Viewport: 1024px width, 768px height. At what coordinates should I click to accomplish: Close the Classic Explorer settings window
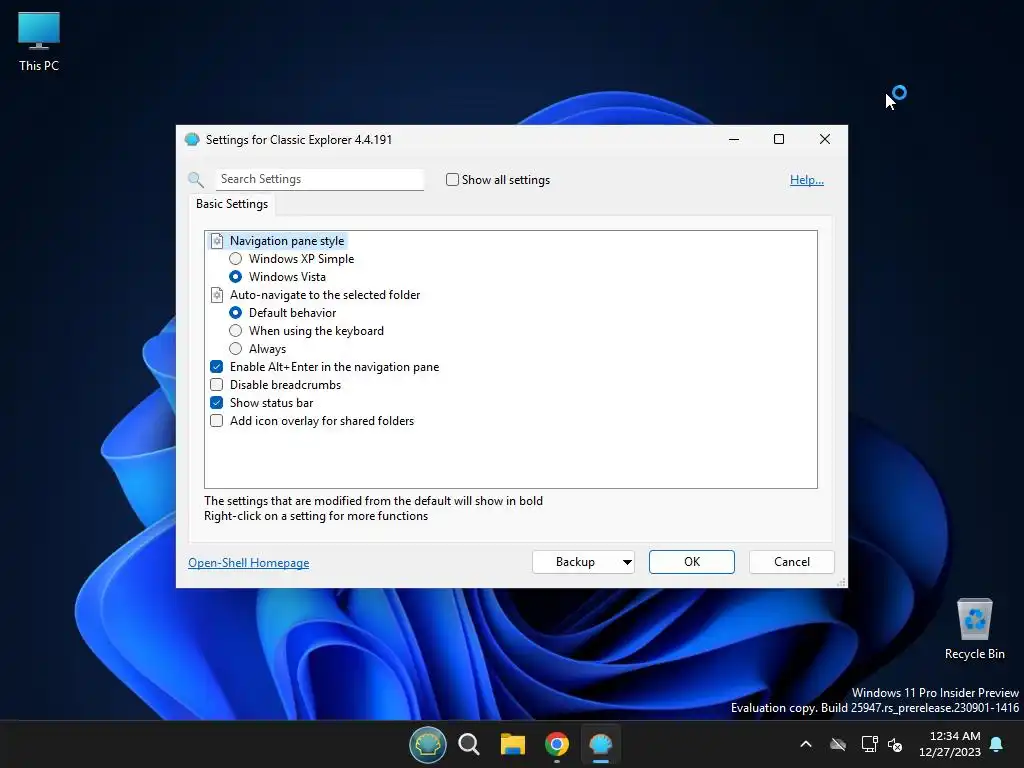coord(825,139)
